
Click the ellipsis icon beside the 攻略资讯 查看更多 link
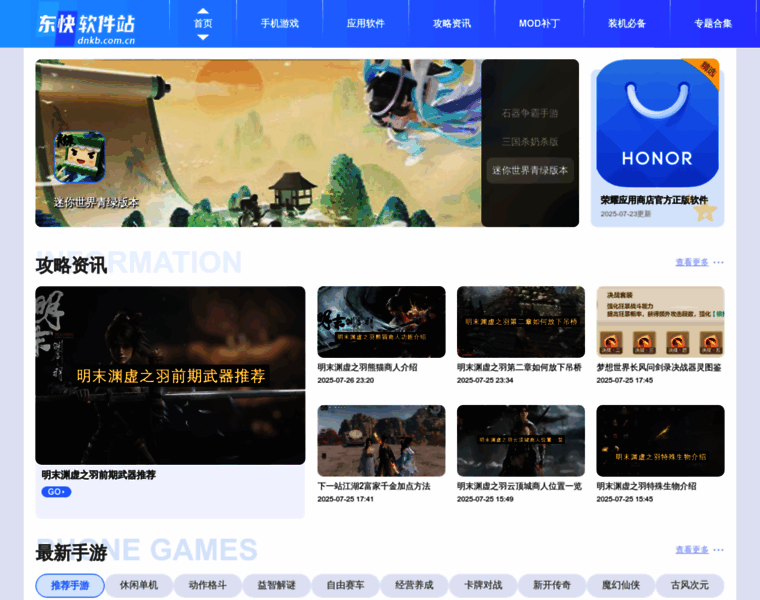coord(718,262)
